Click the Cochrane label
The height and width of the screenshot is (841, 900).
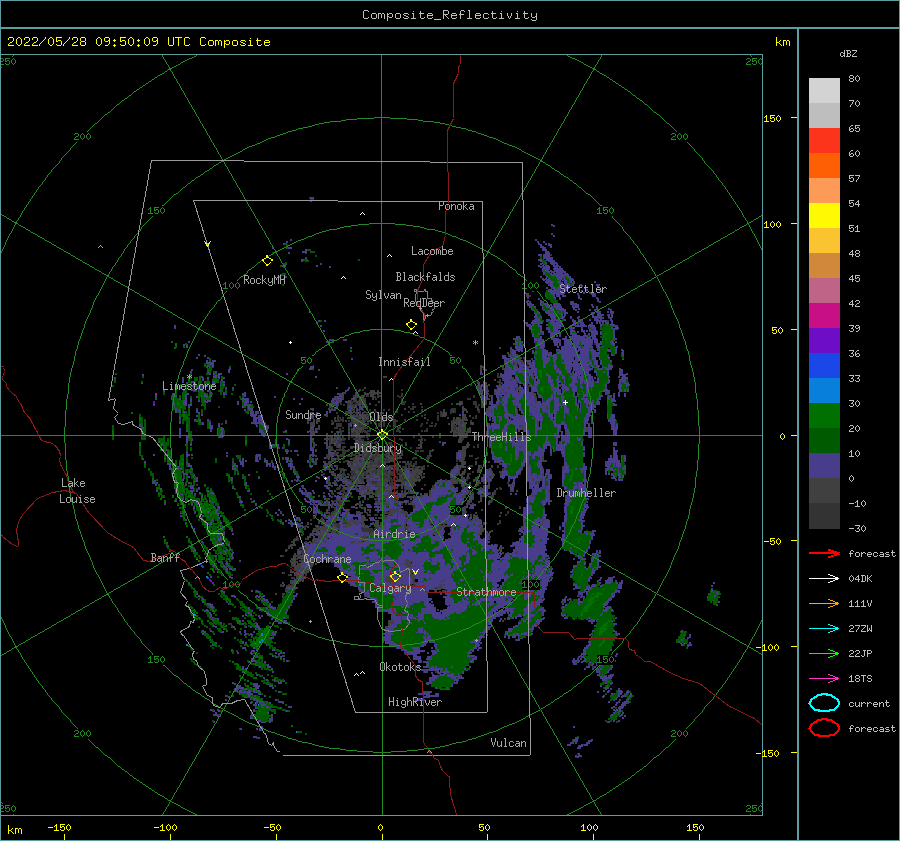(x=327, y=559)
